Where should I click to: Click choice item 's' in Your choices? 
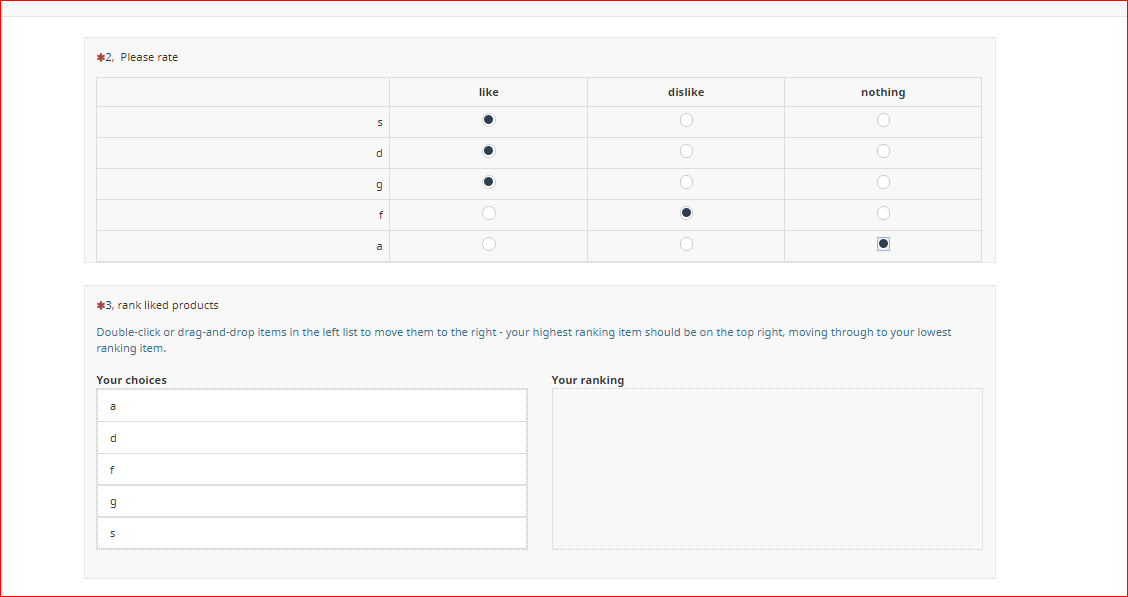point(311,533)
